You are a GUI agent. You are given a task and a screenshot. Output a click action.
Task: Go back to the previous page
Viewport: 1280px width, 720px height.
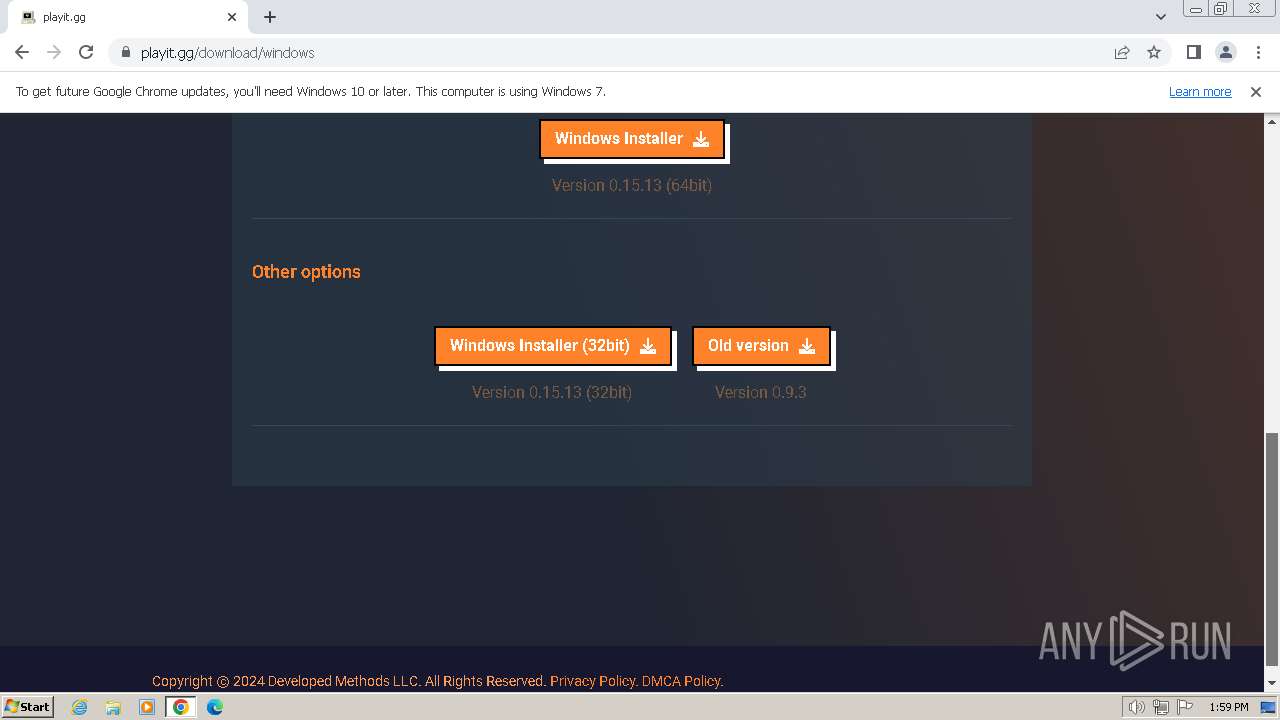(22, 52)
